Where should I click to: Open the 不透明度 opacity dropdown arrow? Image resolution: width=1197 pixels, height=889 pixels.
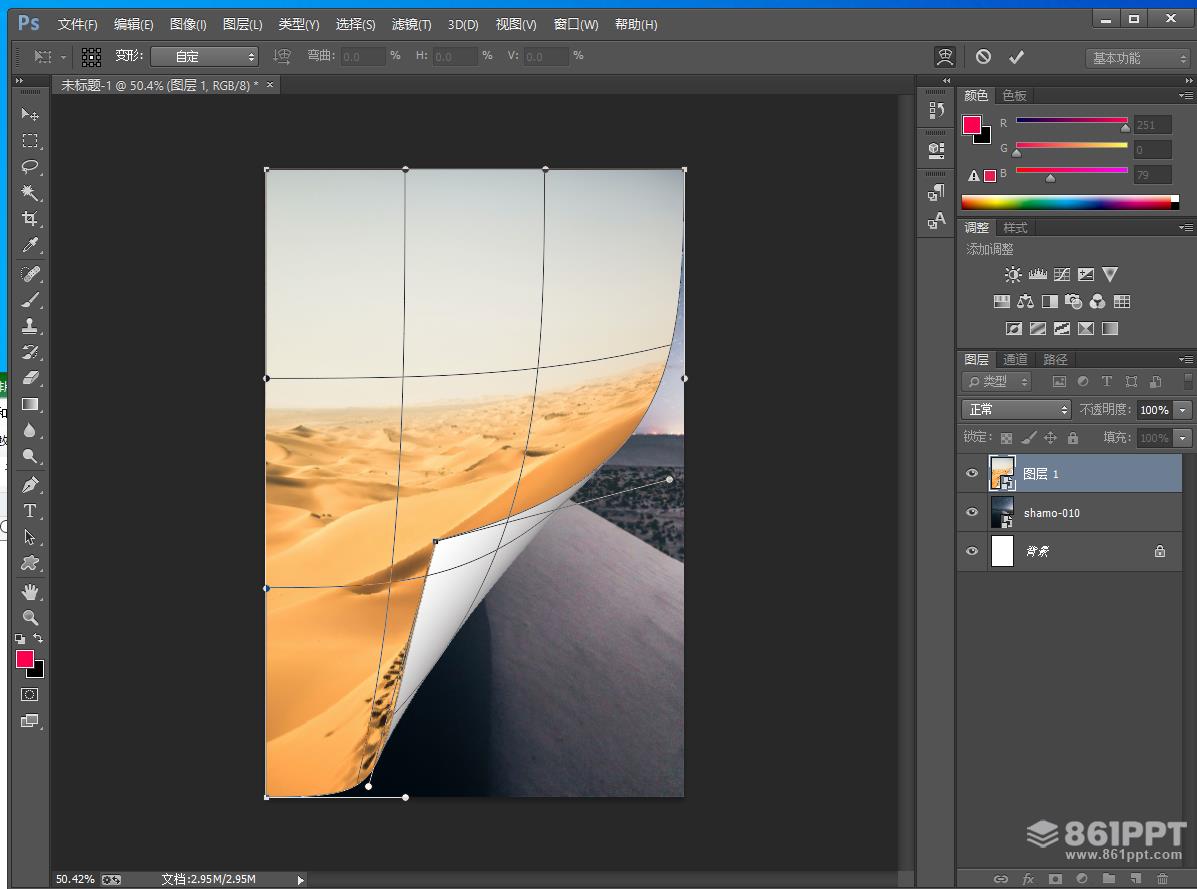(x=1182, y=410)
